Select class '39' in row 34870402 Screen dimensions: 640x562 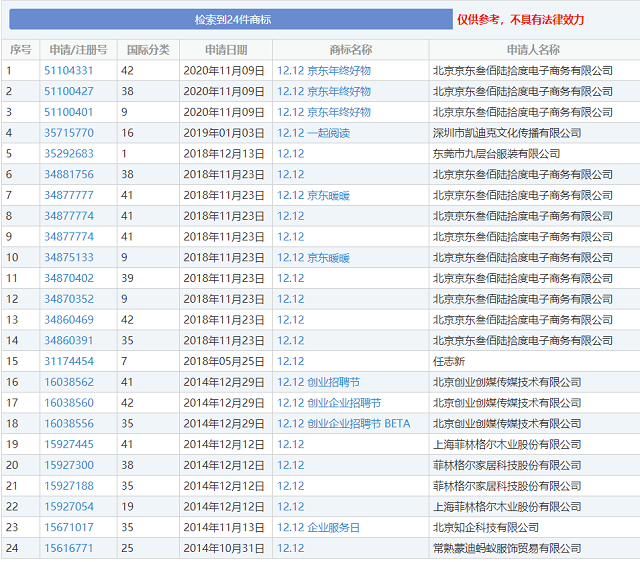[127, 278]
